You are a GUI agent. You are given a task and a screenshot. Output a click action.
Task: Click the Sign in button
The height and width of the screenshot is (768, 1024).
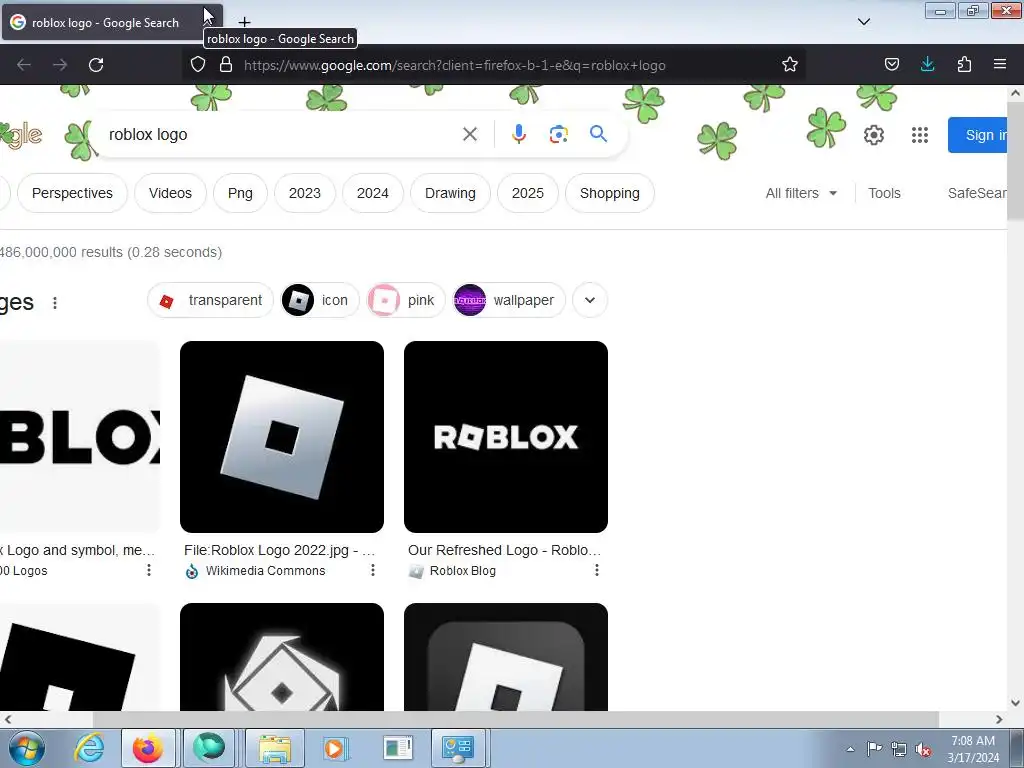pyautogui.click(x=978, y=135)
